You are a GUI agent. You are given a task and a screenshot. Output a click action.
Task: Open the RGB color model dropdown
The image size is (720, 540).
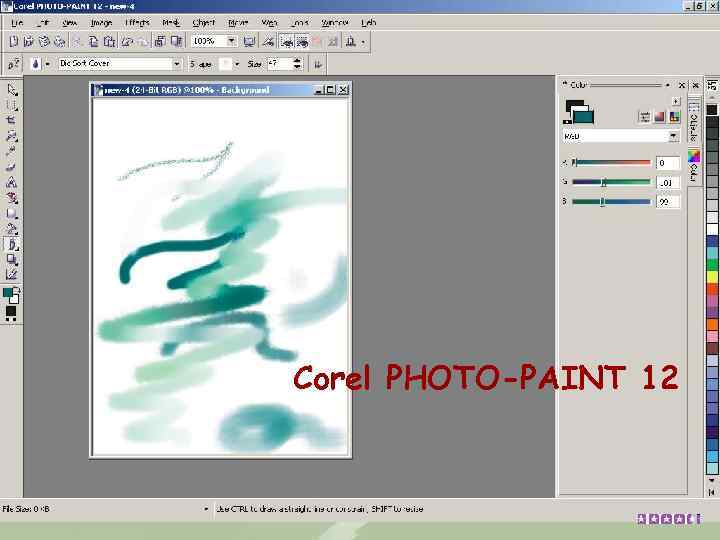click(673, 136)
